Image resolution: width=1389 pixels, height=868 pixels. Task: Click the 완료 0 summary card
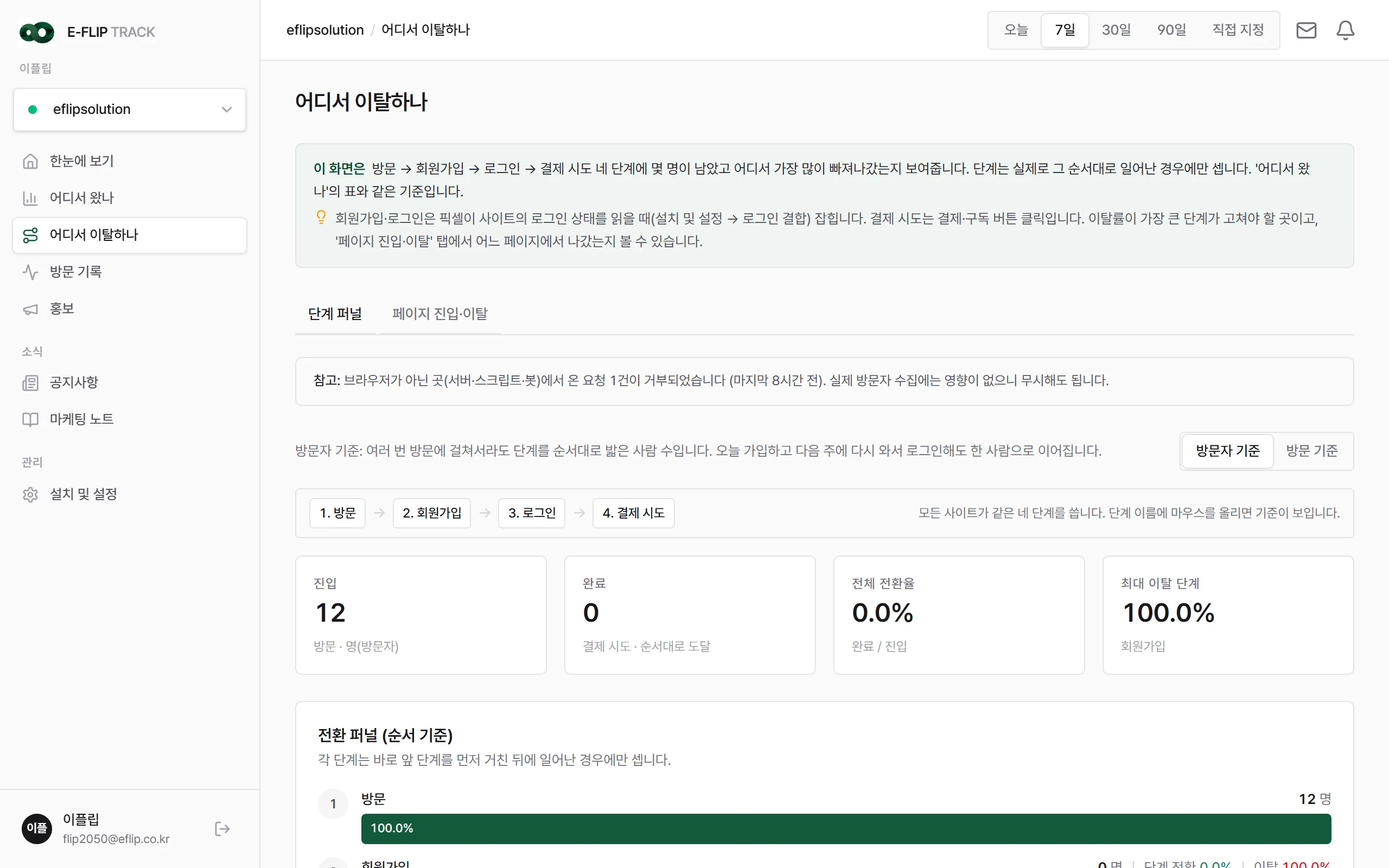(x=690, y=615)
